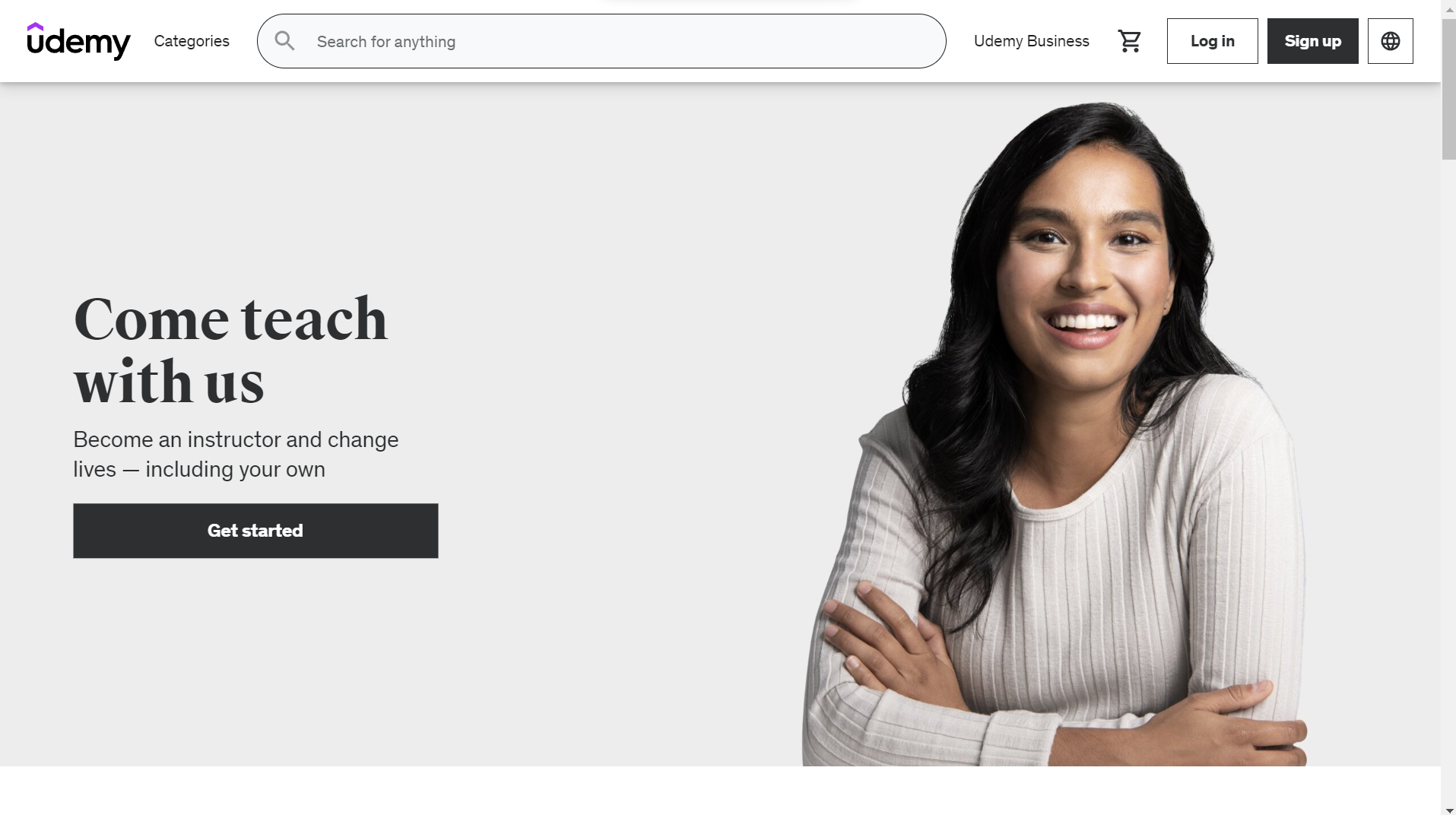Viewport: 1456px width, 815px height.
Task: Click the word Business in header
Action: [1058, 41]
